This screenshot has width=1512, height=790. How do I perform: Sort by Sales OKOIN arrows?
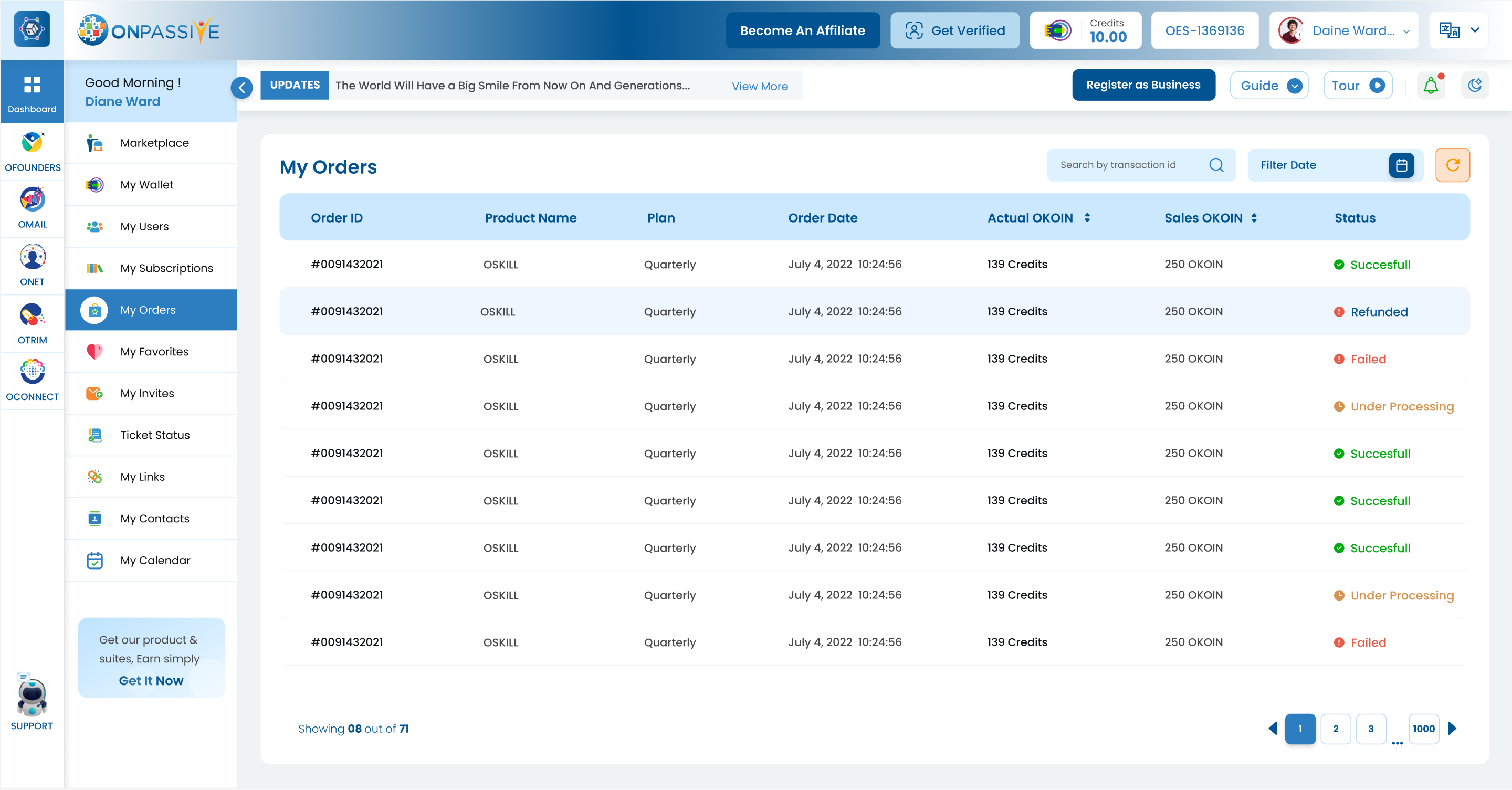pos(1254,218)
